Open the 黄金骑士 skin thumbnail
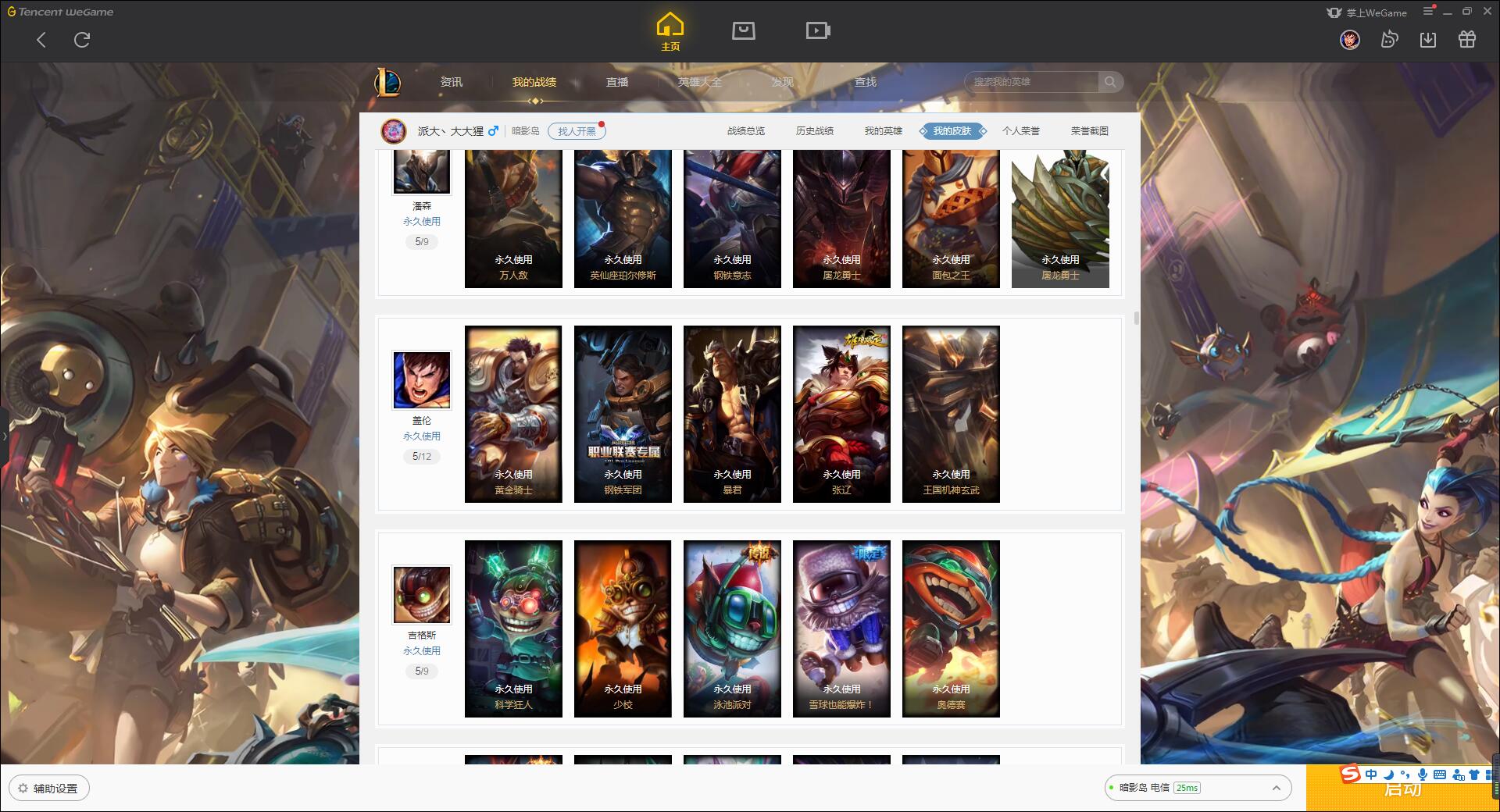Screen dimensions: 1500x812 [513, 415]
